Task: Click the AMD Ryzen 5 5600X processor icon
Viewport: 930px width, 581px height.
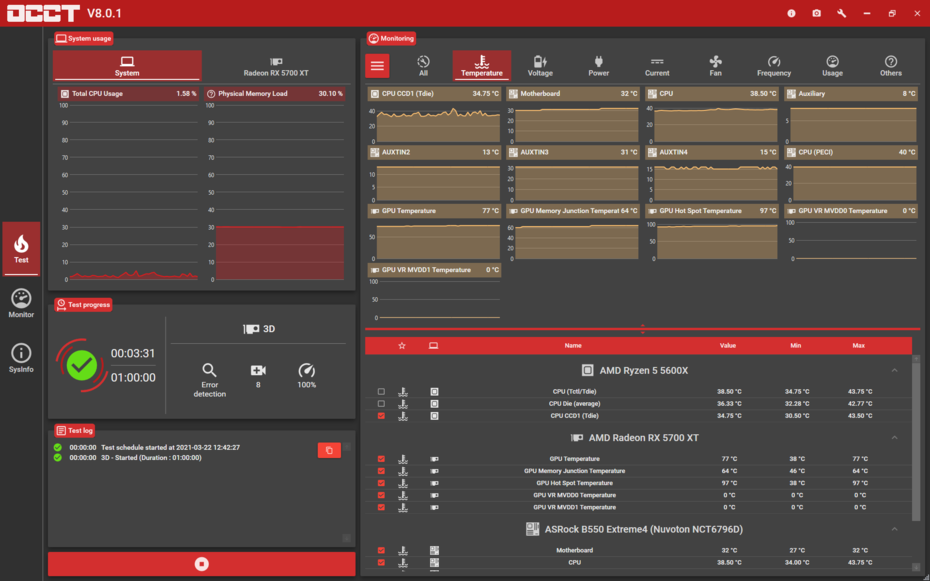Action: (587, 371)
